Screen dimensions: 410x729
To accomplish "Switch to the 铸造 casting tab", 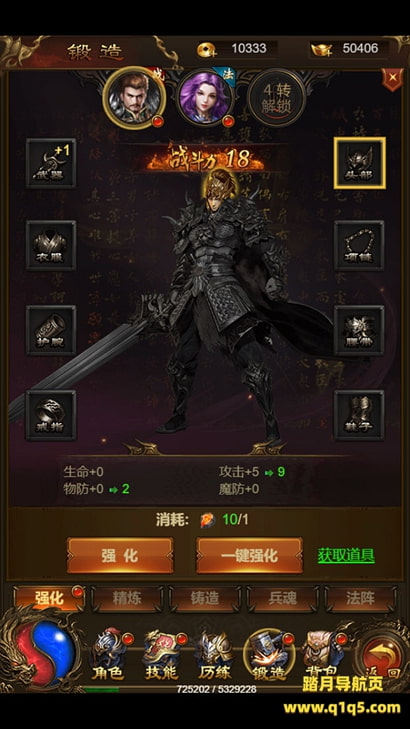I will click(x=205, y=598).
